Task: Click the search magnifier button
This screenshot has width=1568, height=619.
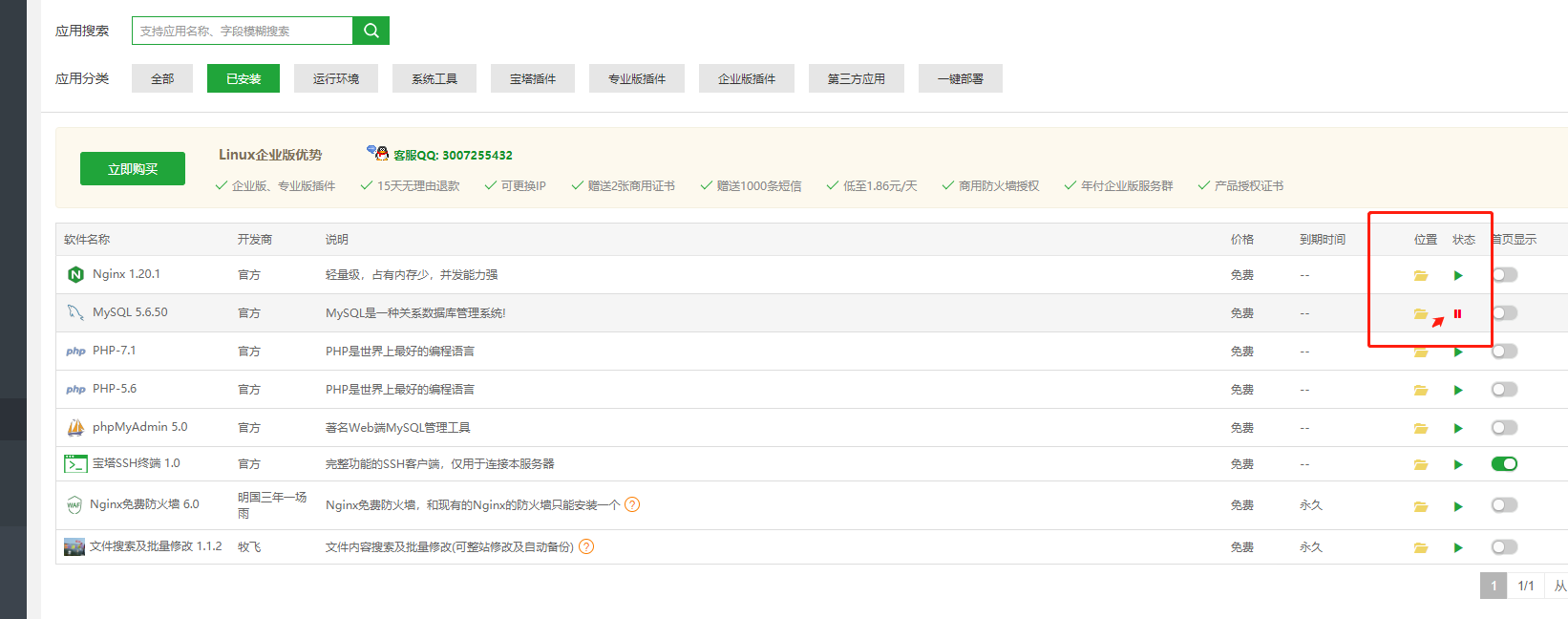Action: (x=371, y=31)
